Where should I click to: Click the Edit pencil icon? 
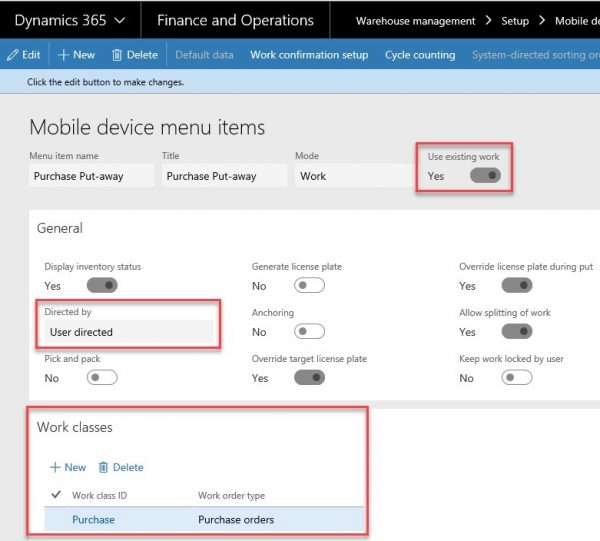pos(12,55)
